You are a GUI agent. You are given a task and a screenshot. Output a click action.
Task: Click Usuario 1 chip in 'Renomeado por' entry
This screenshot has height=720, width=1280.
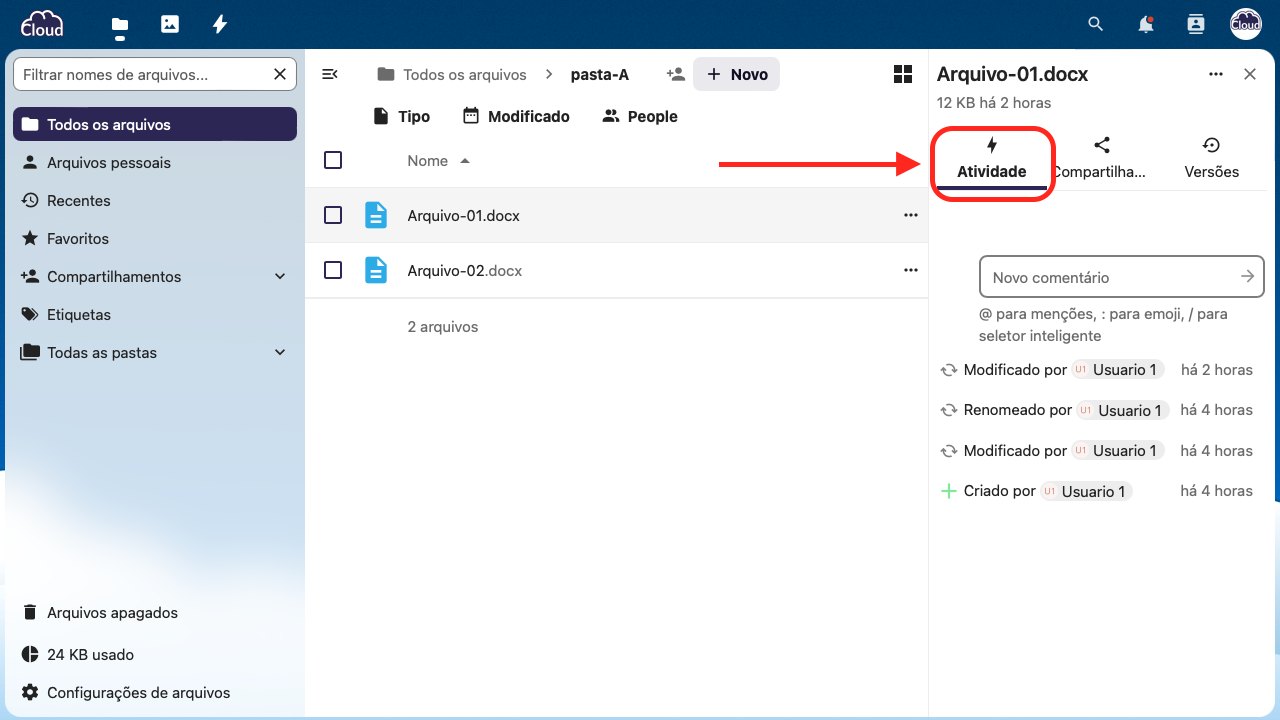pos(1122,410)
